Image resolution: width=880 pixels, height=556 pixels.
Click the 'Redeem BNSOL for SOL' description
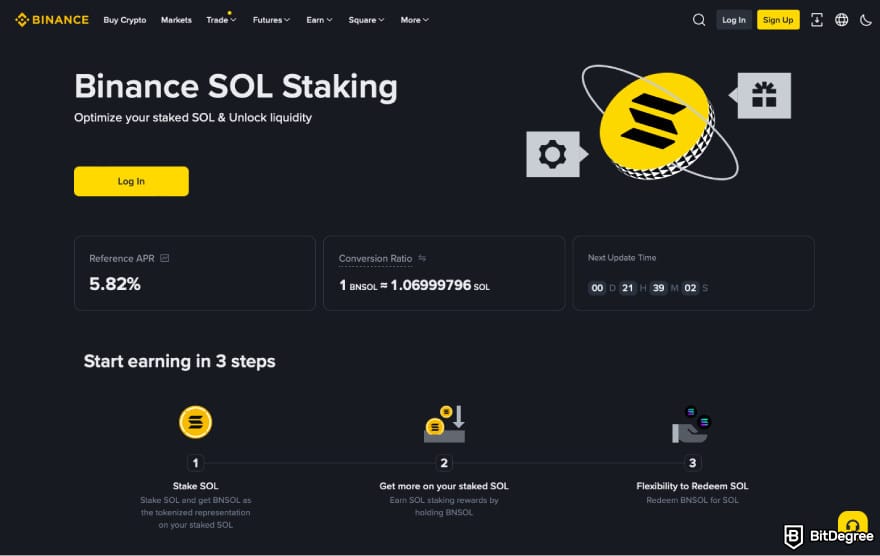coord(692,500)
